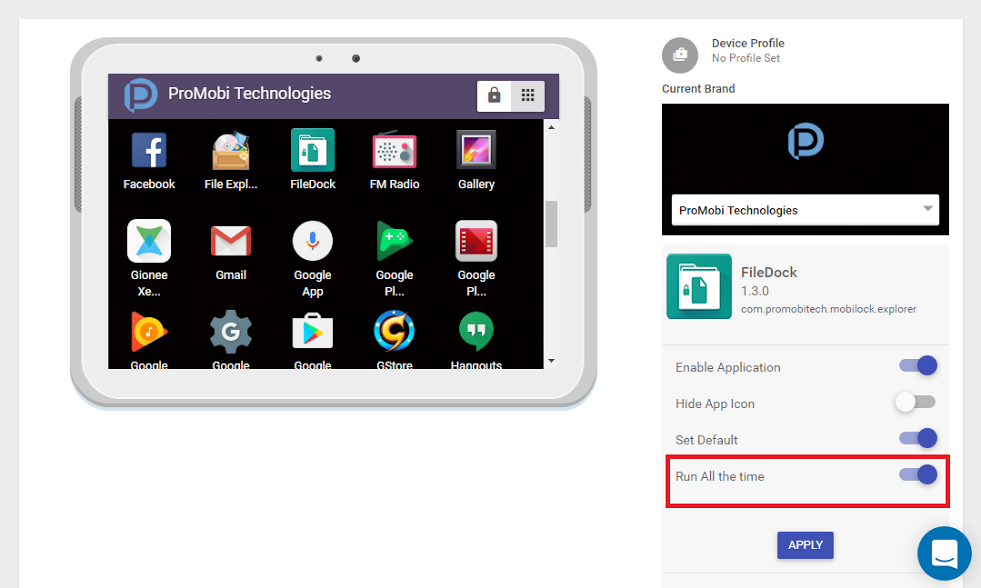Click the 'ProMobi Technologies' title in the tablet header
This screenshot has height=588, width=981.
(x=250, y=93)
